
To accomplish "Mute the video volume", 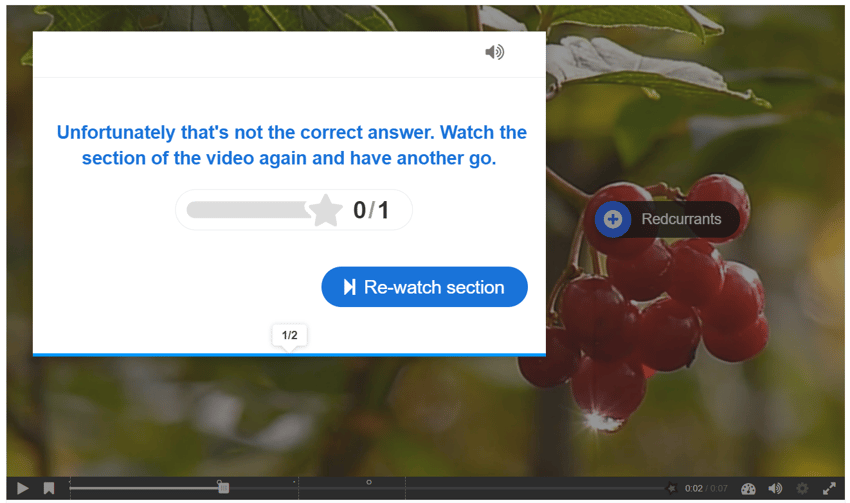I will tap(775, 488).
